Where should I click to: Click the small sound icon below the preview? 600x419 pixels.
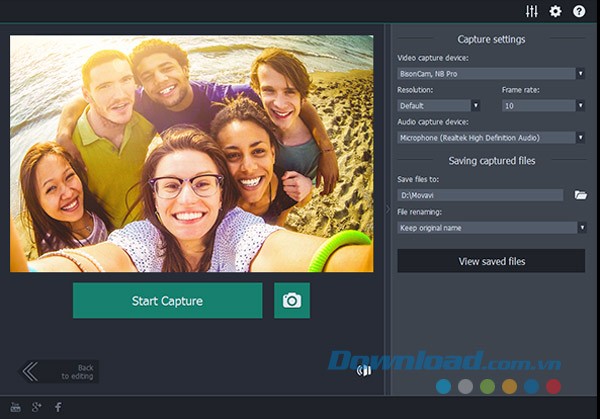click(364, 371)
